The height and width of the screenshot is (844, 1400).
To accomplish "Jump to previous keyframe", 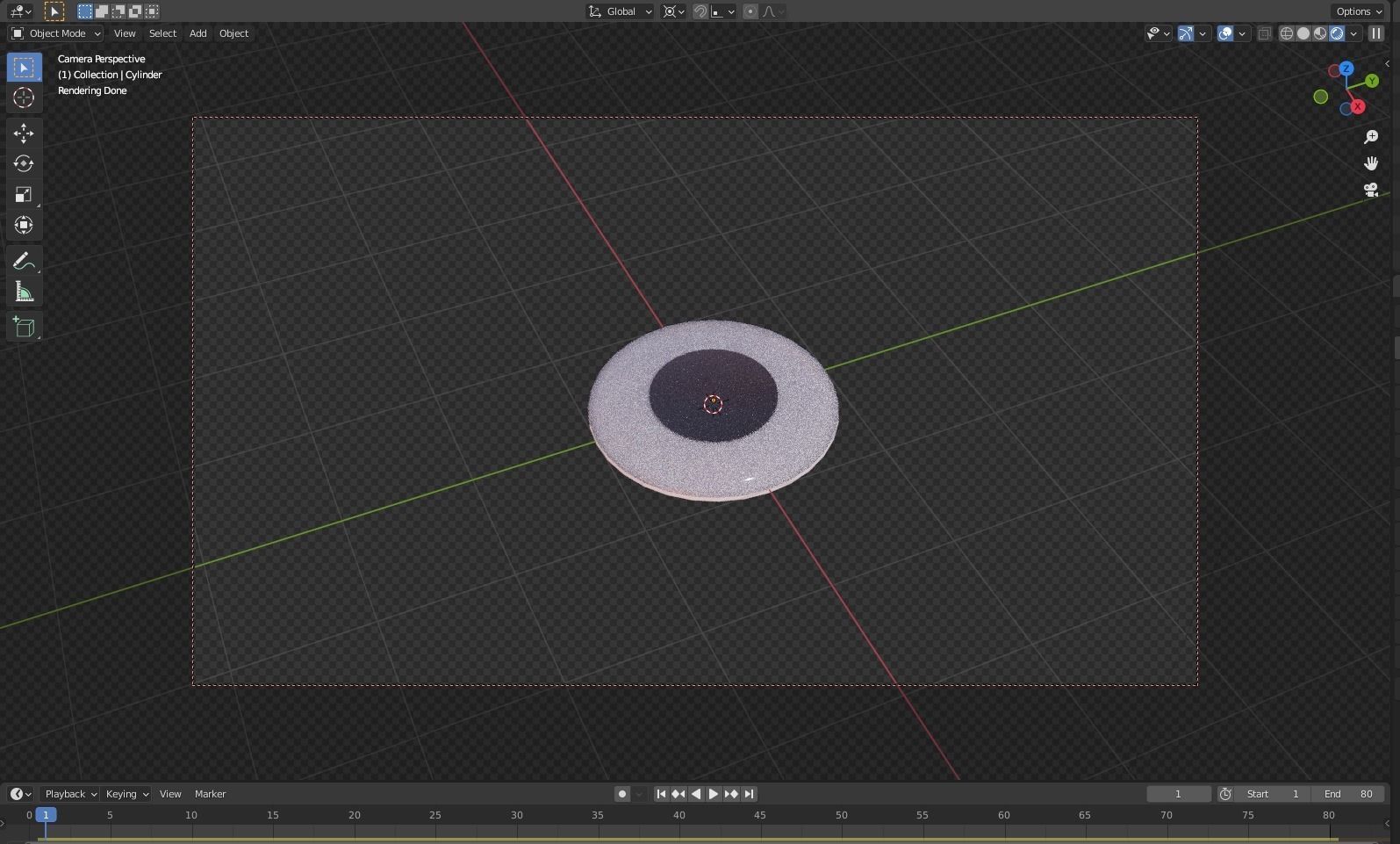I will (x=678, y=794).
